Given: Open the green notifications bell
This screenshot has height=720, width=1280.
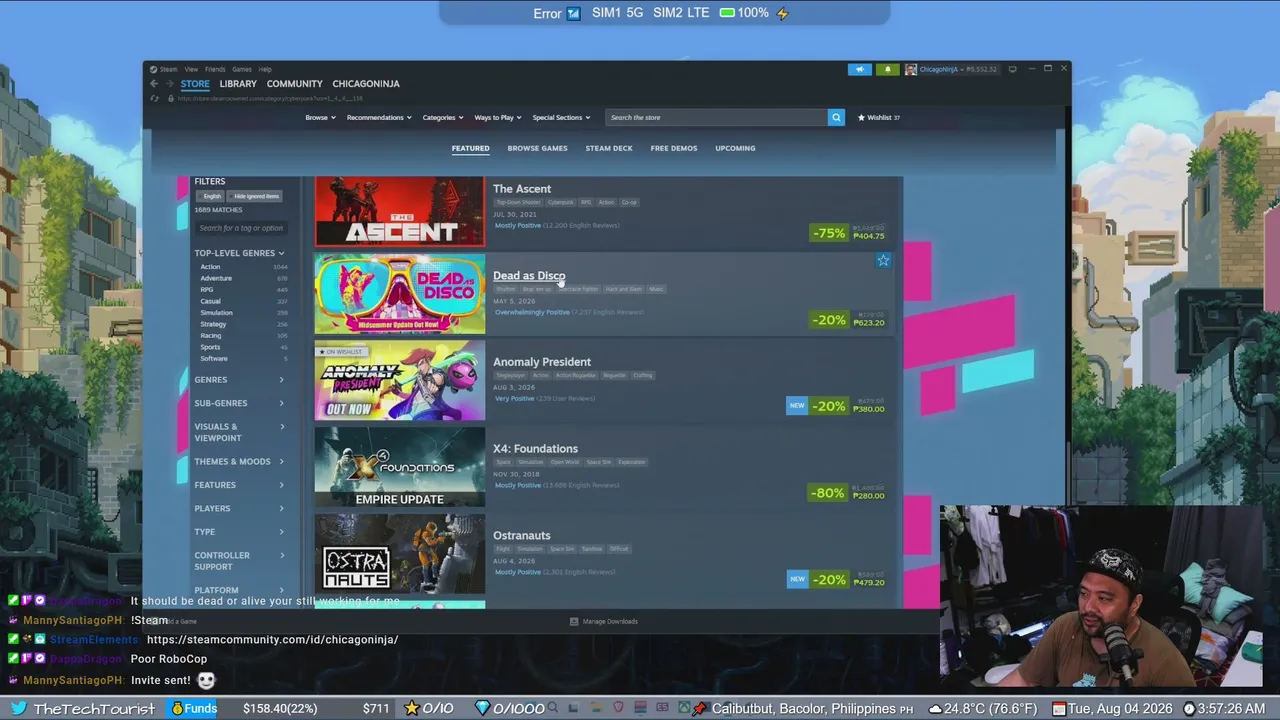Looking at the screenshot, I should (x=887, y=69).
